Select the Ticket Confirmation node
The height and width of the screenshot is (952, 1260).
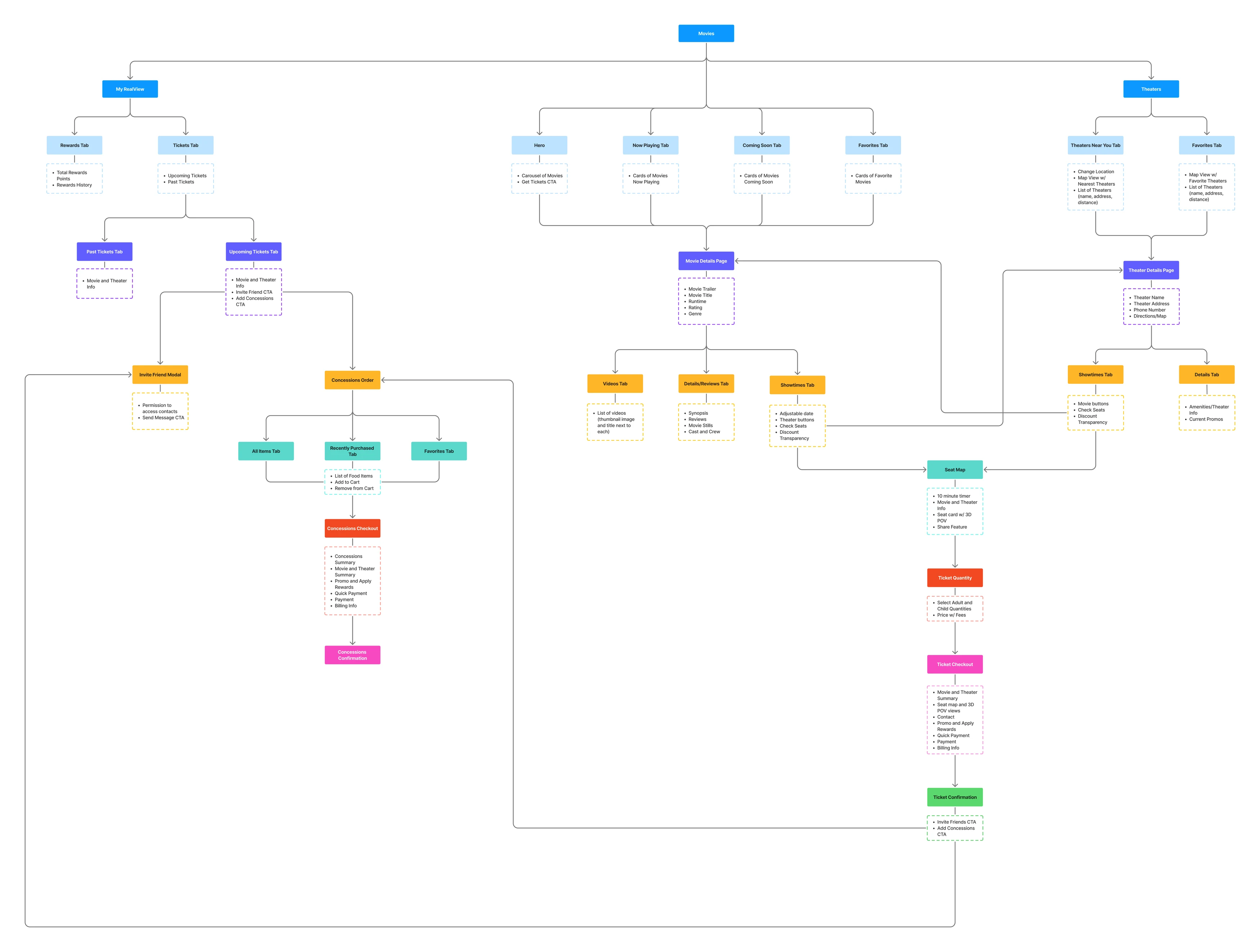tap(955, 797)
